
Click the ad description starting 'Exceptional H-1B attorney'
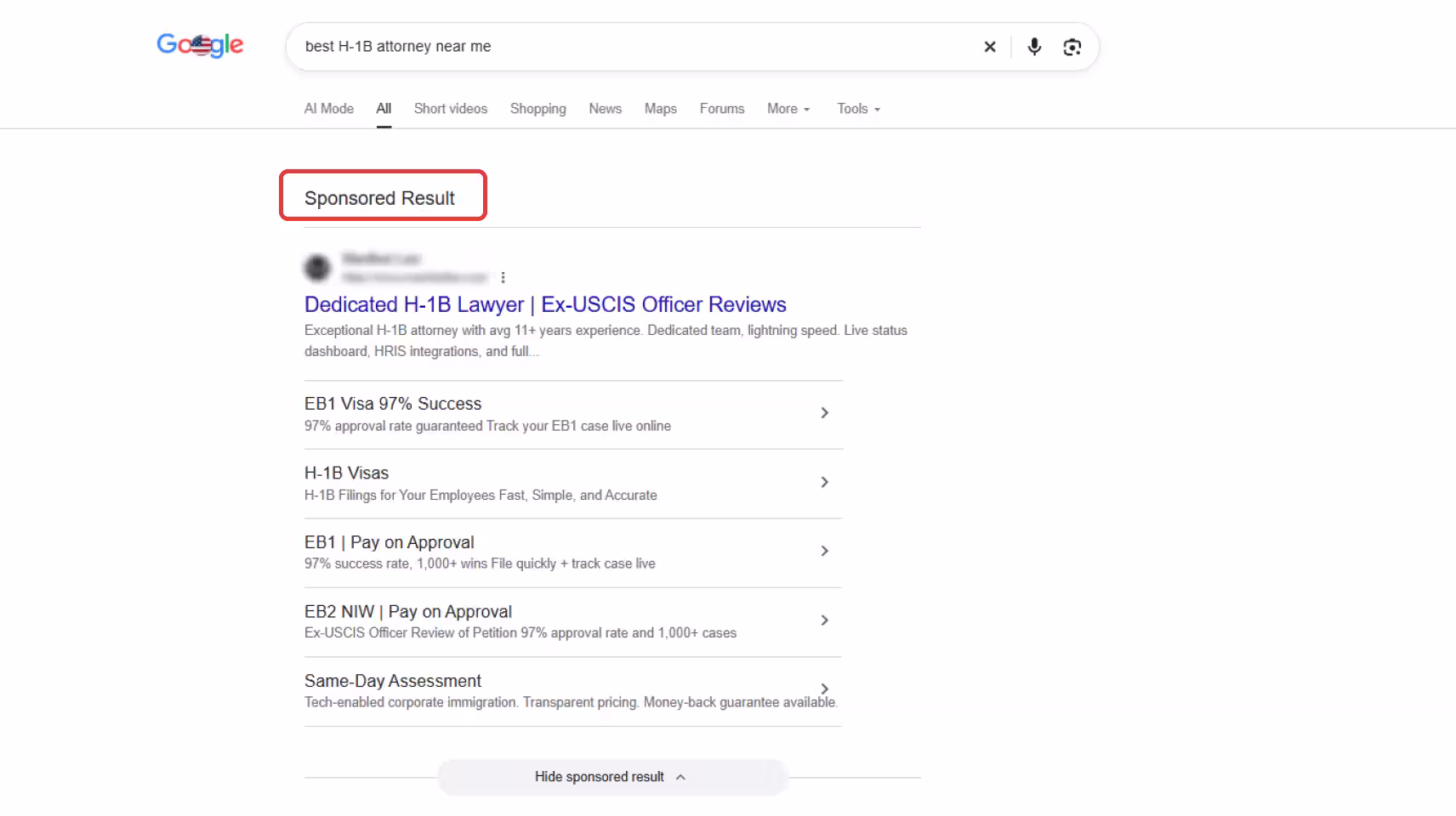[606, 341]
